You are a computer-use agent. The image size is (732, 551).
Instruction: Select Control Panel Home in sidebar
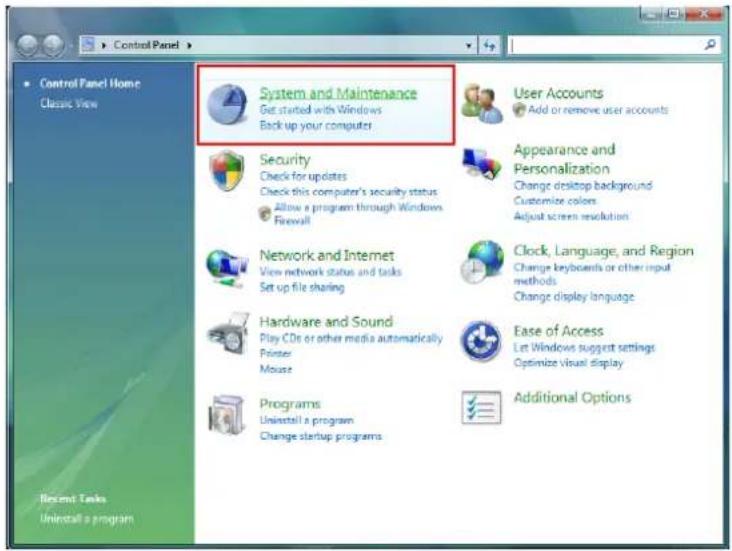click(90, 84)
